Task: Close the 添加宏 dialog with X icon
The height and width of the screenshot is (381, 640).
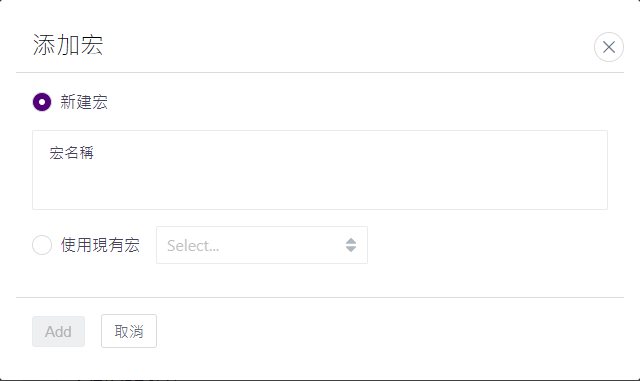Action: (x=609, y=47)
